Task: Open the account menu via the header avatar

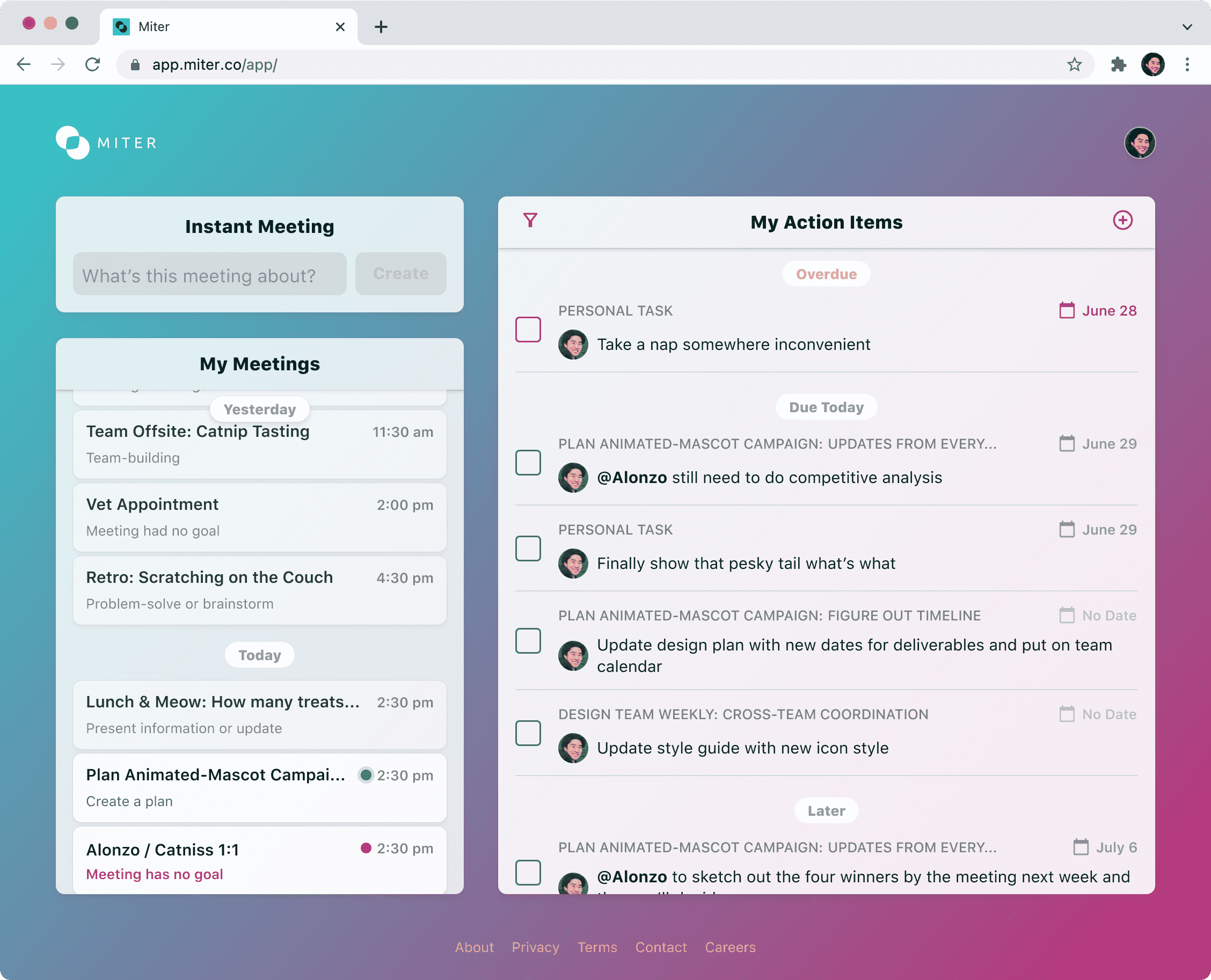Action: tap(1140, 143)
